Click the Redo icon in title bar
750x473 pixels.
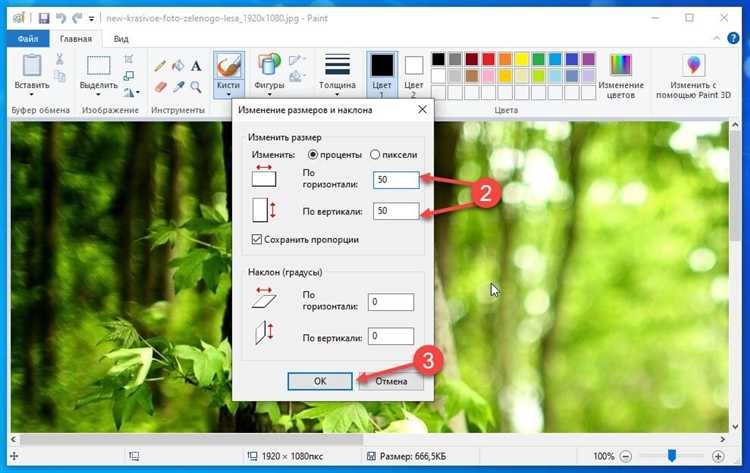click(x=77, y=18)
